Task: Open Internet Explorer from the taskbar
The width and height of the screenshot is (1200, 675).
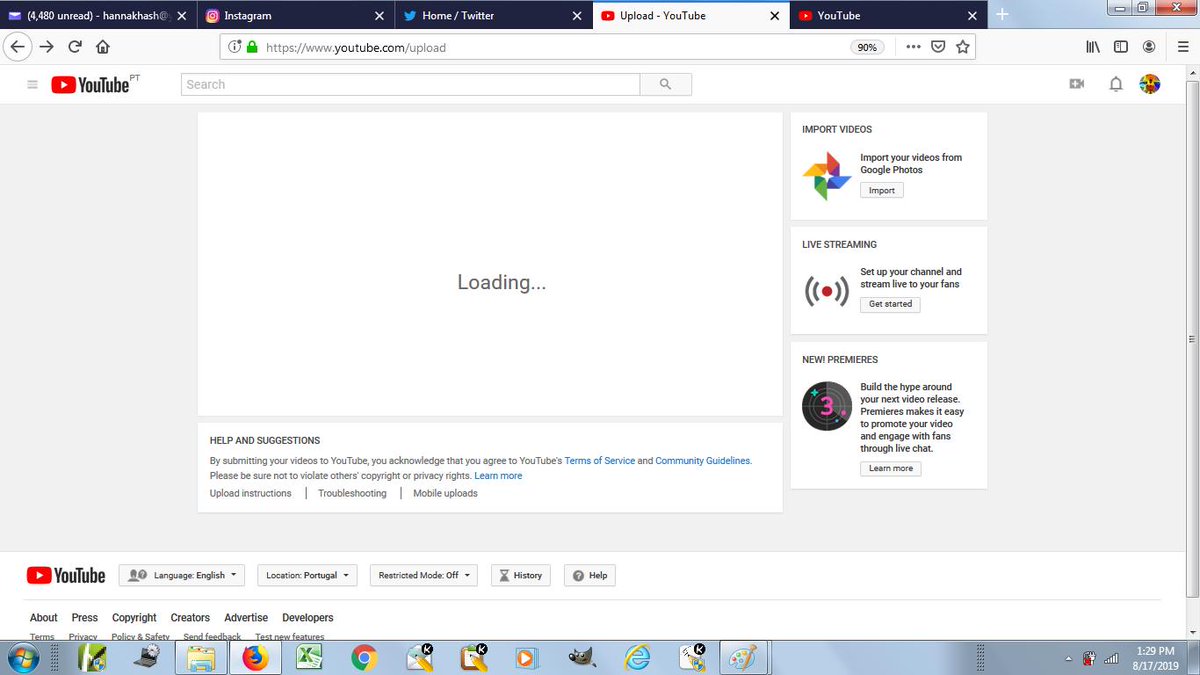Action: (x=637, y=657)
